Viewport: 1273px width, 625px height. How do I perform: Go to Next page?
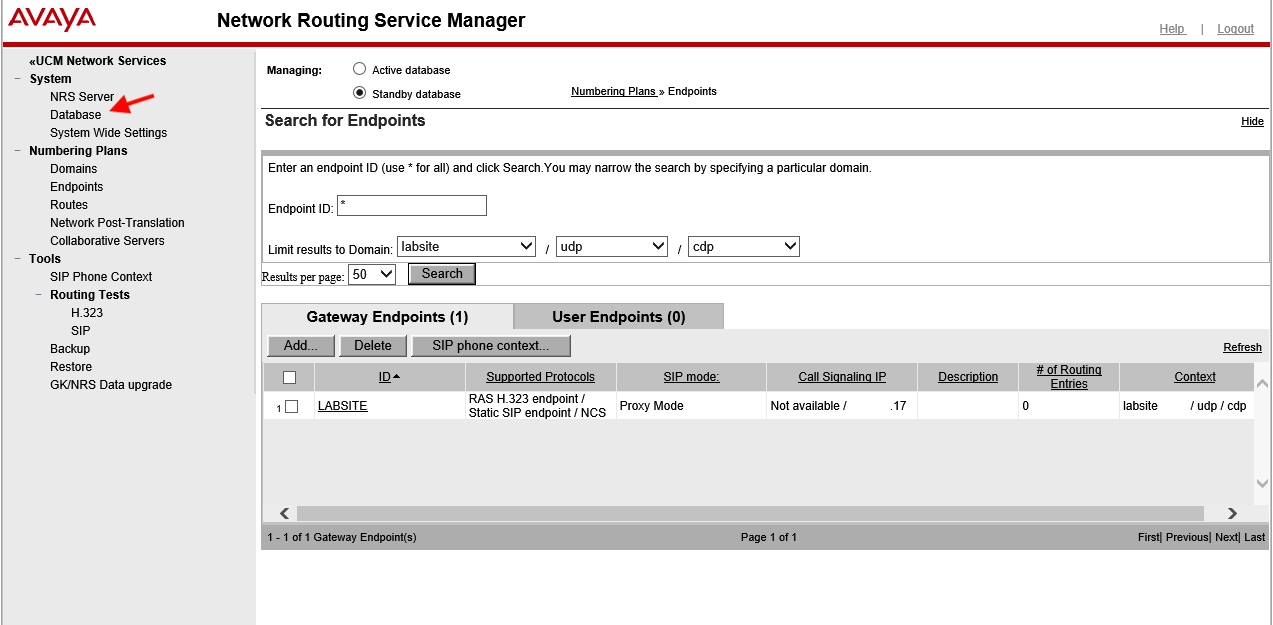point(1226,537)
